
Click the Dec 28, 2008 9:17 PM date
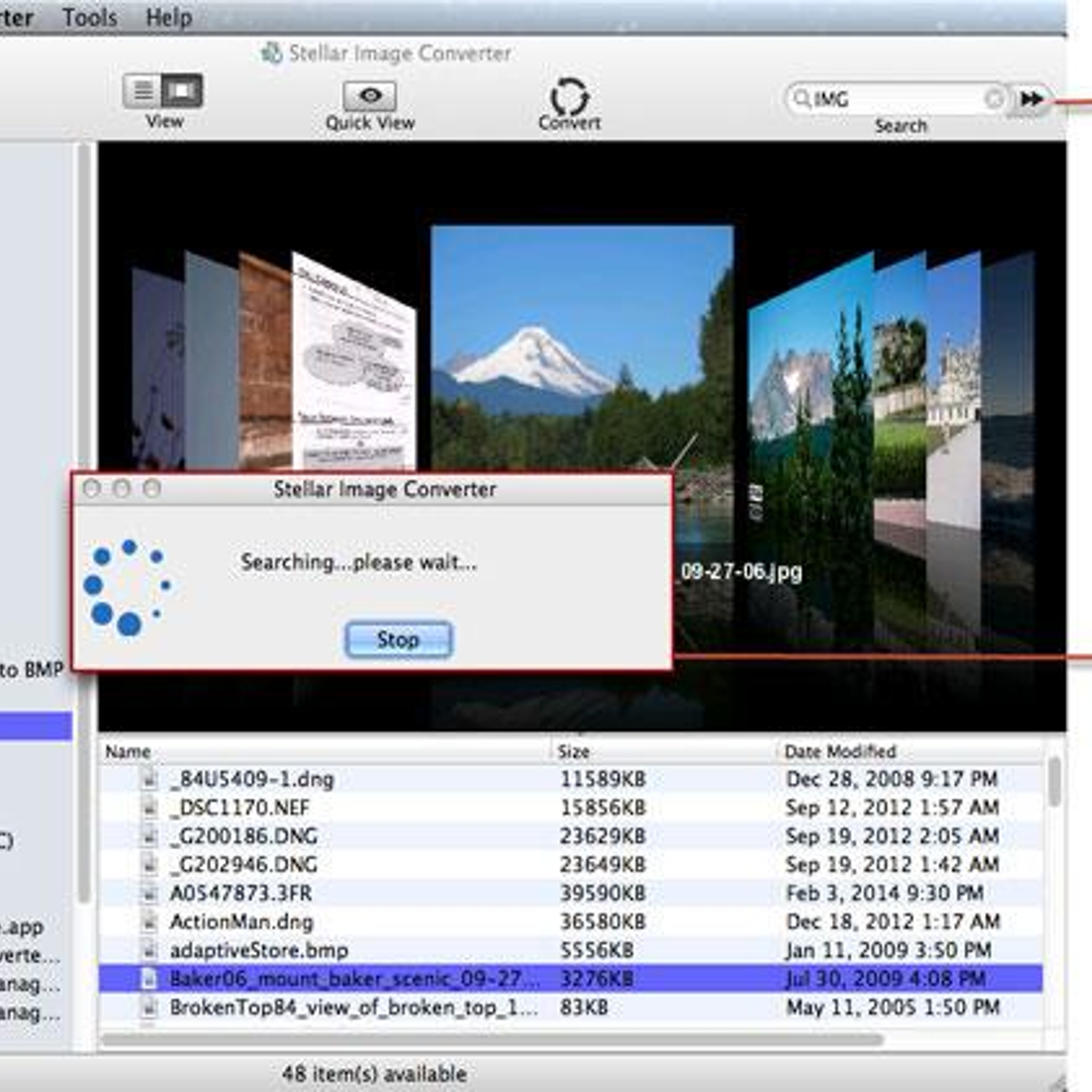[x=891, y=779]
